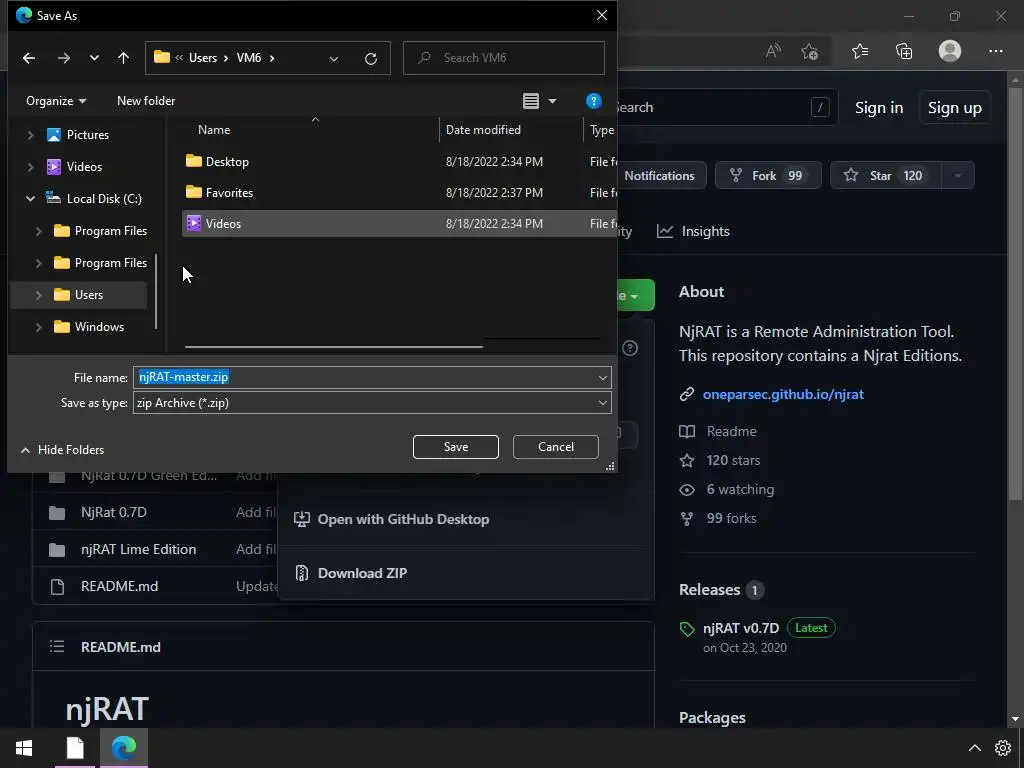Collapse folders with Hide Folders

(x=63, y=450)
